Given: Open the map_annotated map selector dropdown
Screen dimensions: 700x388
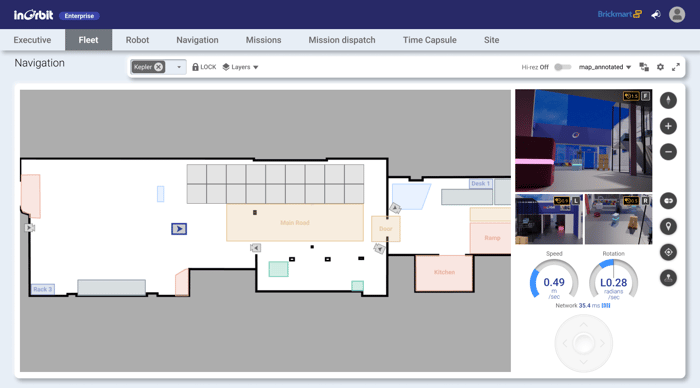Looking at the screenshot, I should coord(605,67).
